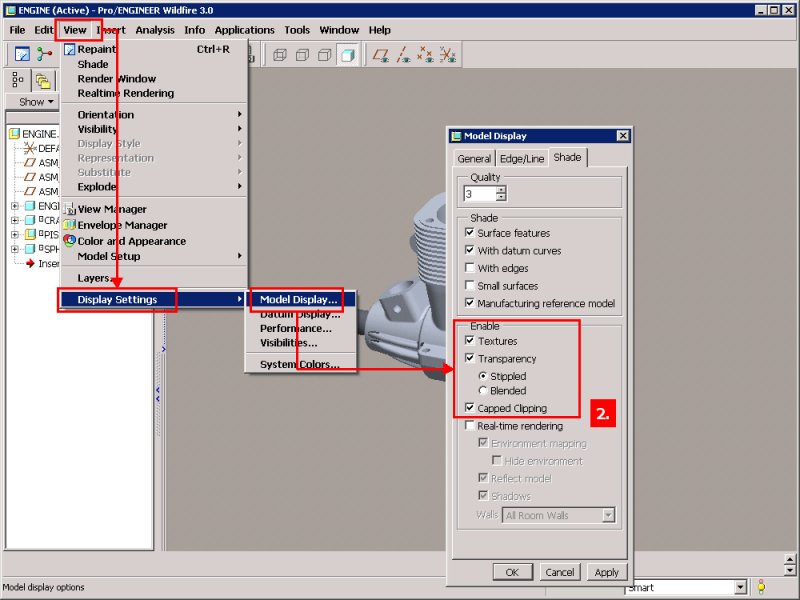800x600 pixels.
Task: Toggle Manufacturing reference model checkbox
Action: click(470, 303)
